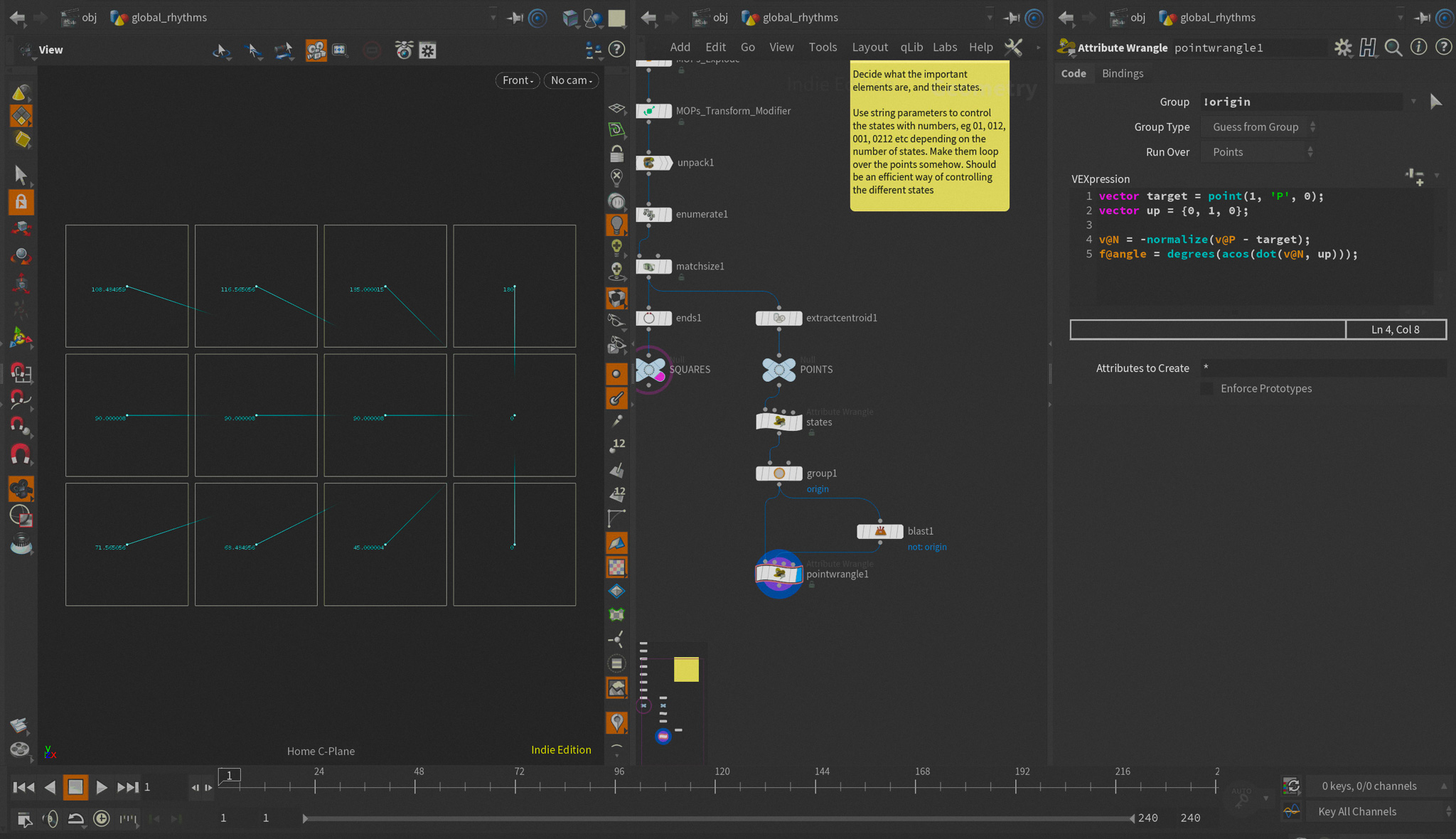Expand the Group field dropdown arrow

[x=1413, y=102]
